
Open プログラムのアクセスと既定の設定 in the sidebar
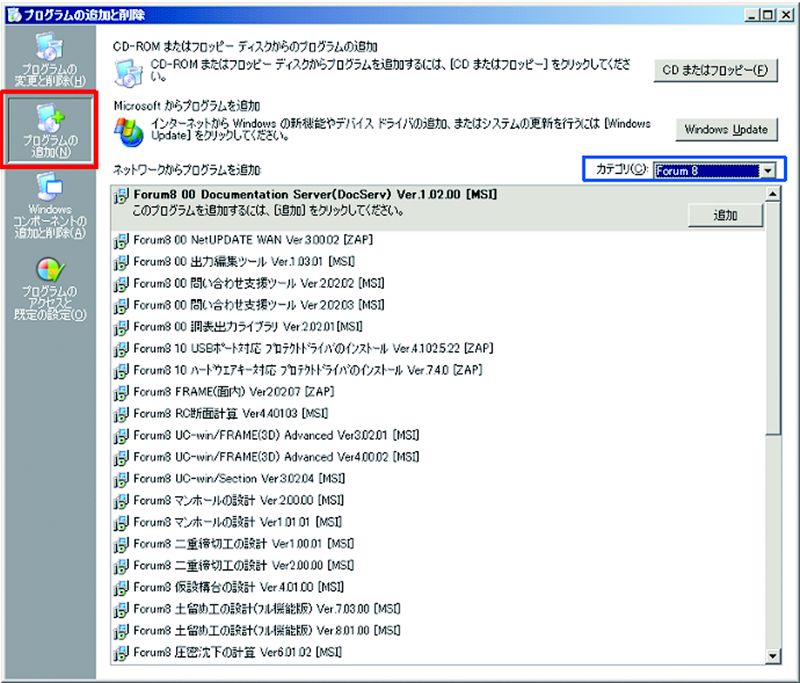50,289
